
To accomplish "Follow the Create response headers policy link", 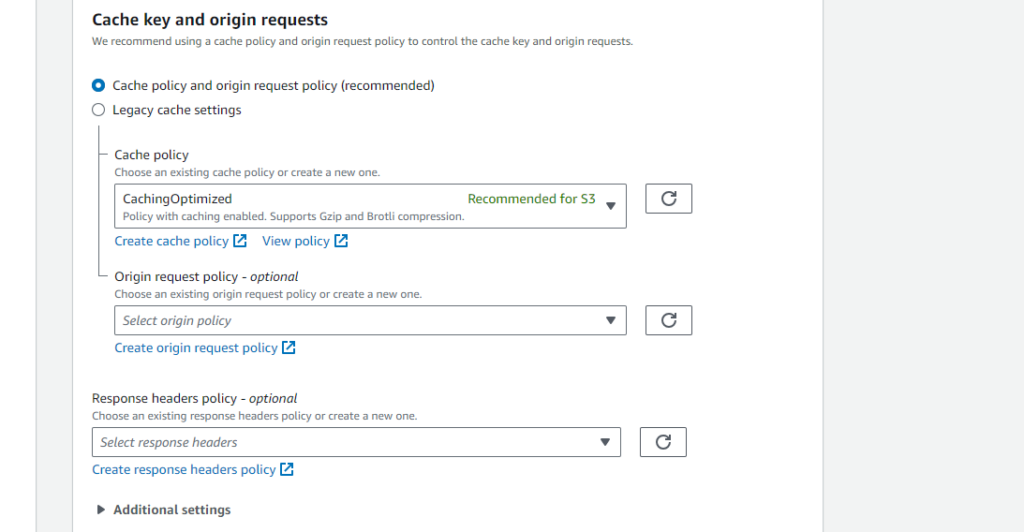I will pos(184,469).
